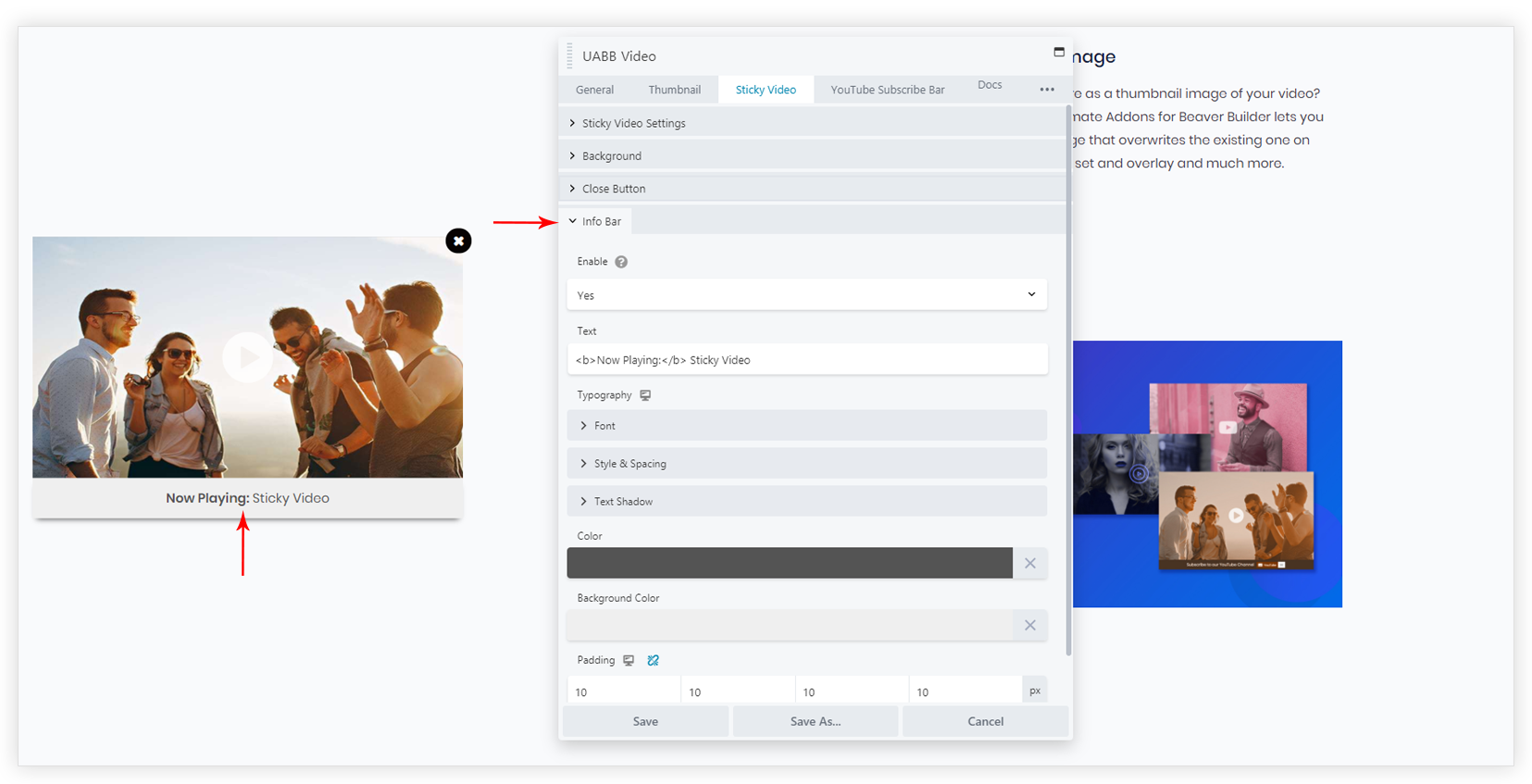
Task: Click the Info Bar Text input field
Action: point(806,360)
